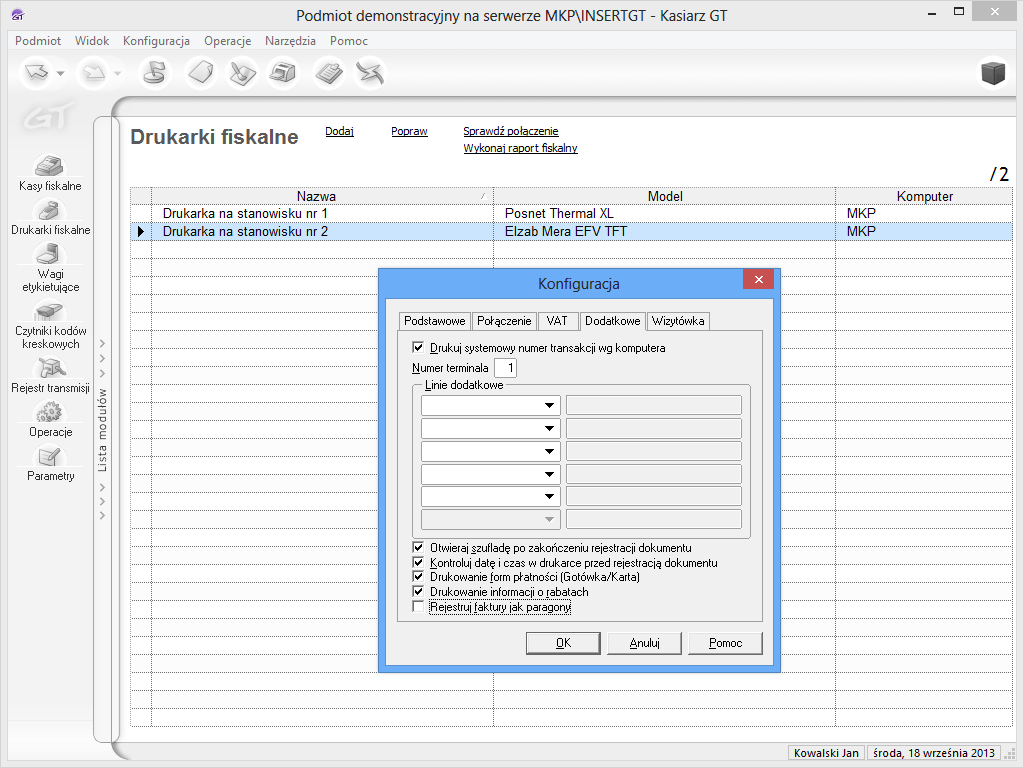Open the third Linie dodatkowe dropdown

pyautogui.click(x=549, y=451)
